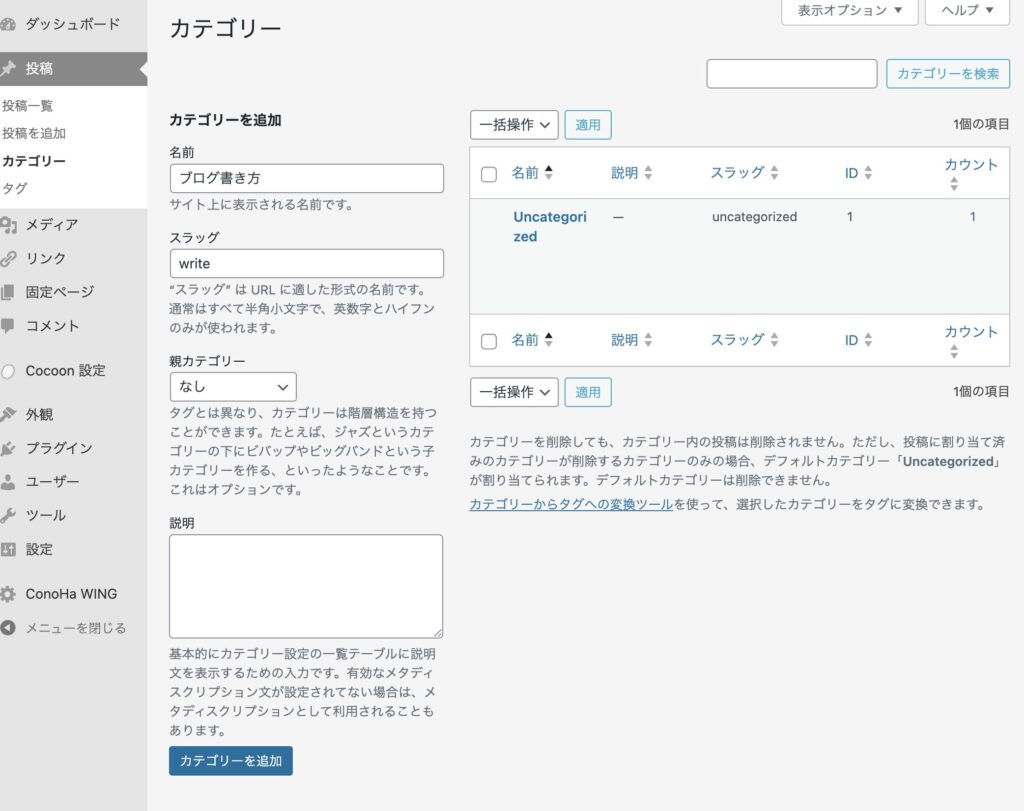Click the Appearance paintbrush icon
This screenshot has height=811, width=1024.
click(8, 415)
